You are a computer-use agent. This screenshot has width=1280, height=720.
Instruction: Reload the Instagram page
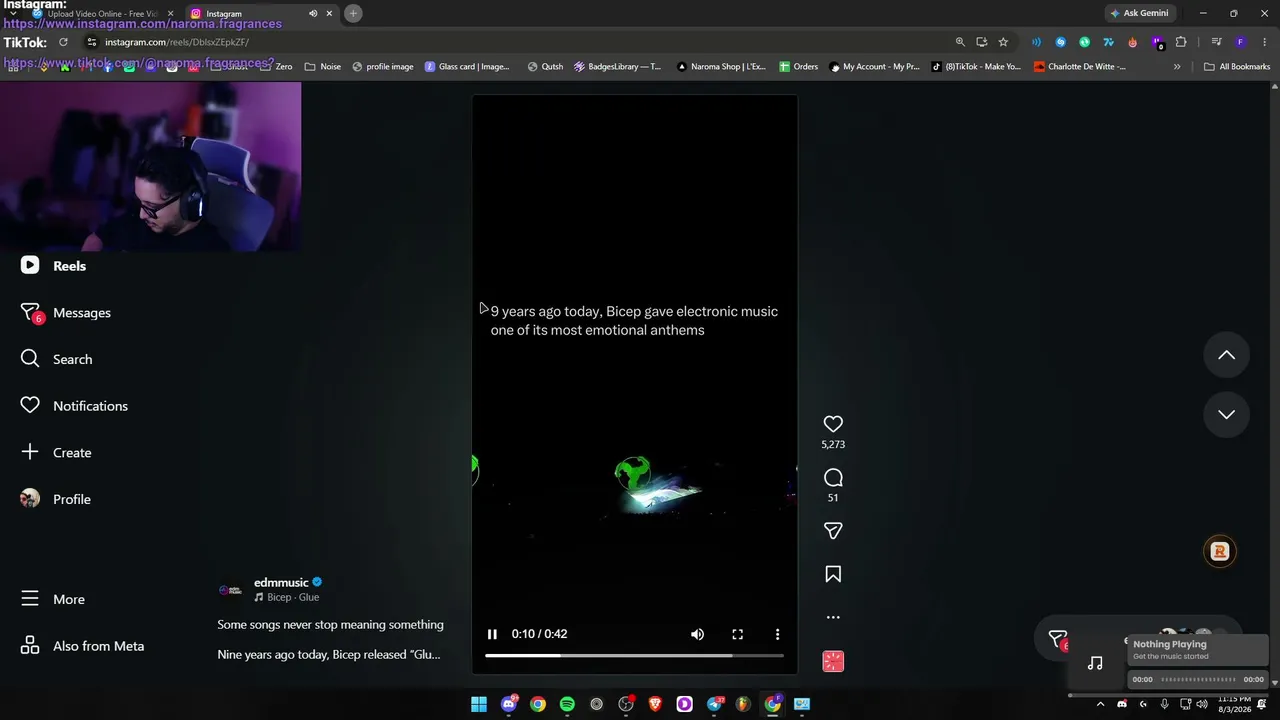63,42
